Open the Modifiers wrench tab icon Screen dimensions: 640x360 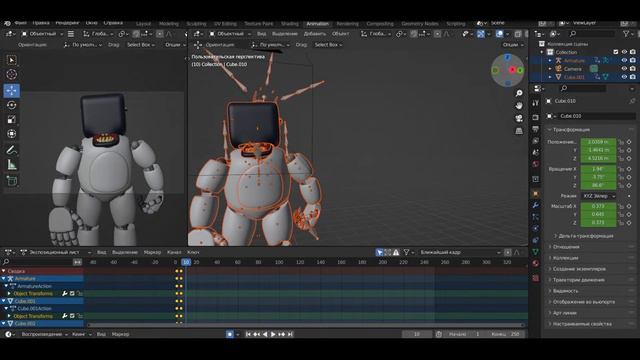(536, 205)
